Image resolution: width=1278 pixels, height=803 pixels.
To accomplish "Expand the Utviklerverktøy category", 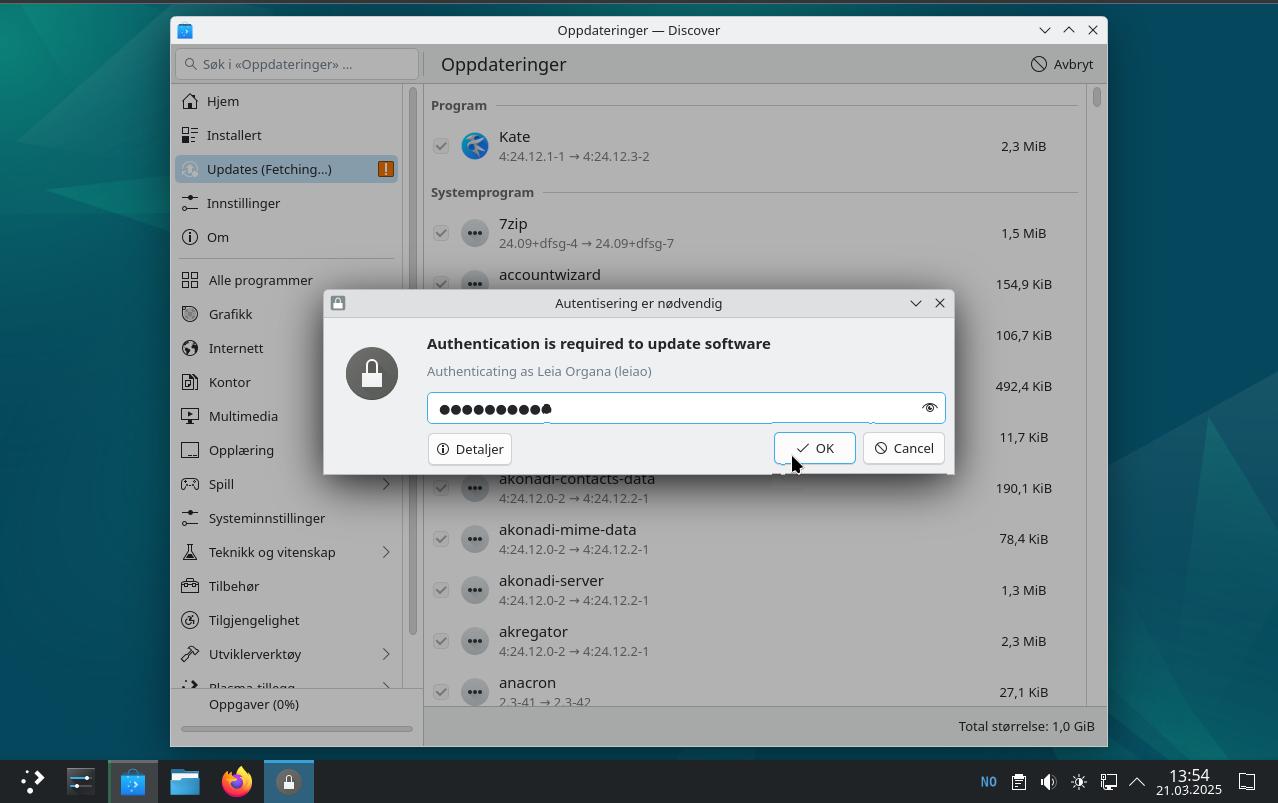I will pyautogui.click(x=386, y=654).
